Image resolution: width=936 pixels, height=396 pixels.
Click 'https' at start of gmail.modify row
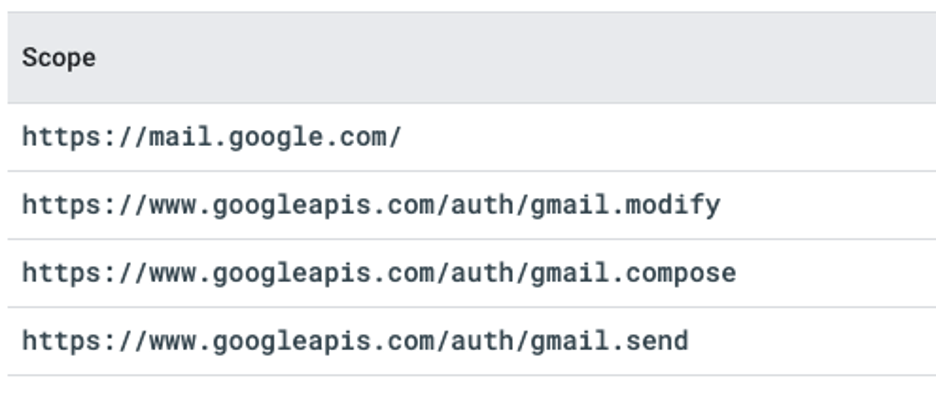[x=61, y=205]
